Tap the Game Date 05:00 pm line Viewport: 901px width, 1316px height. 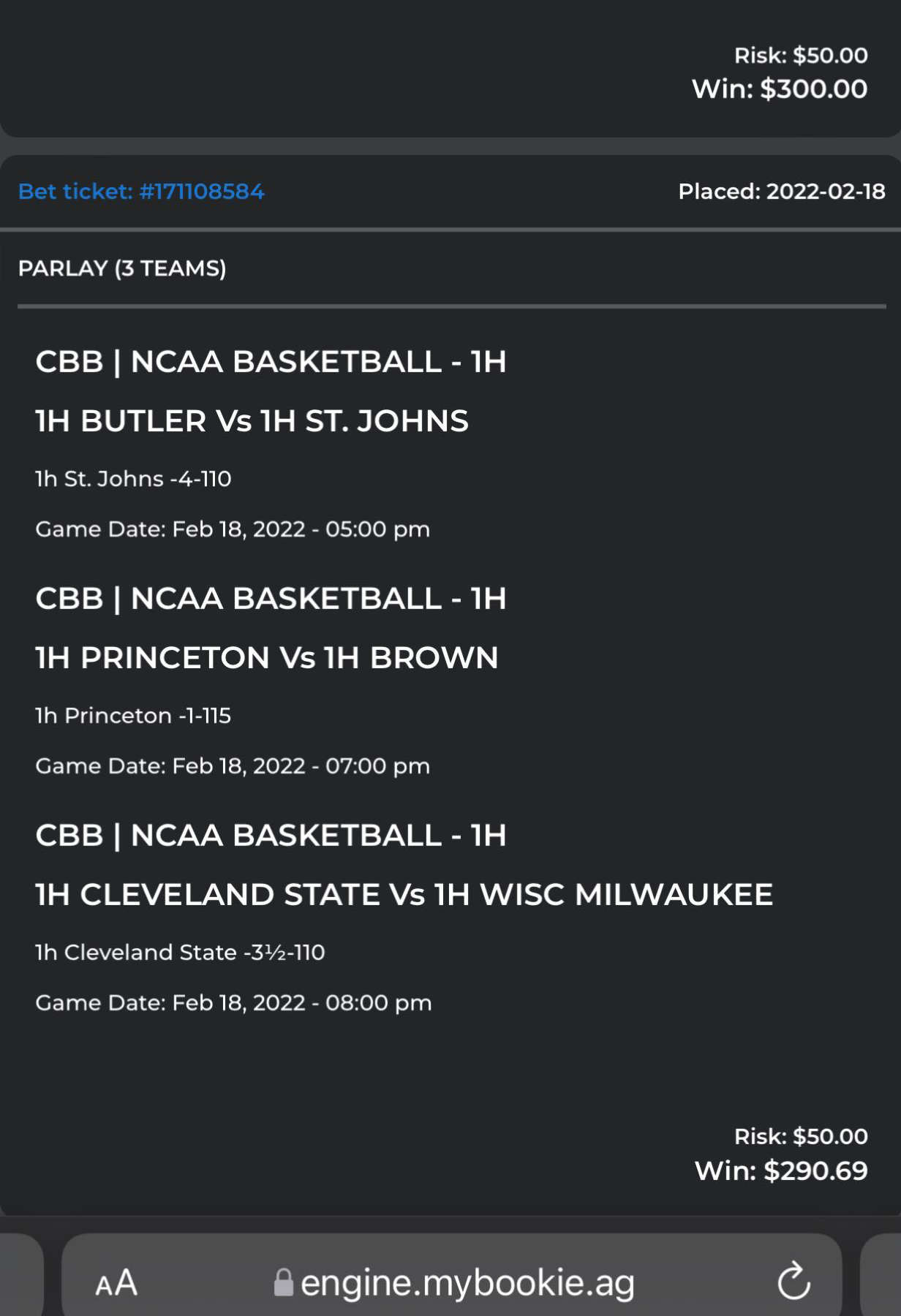click(233, 529)
